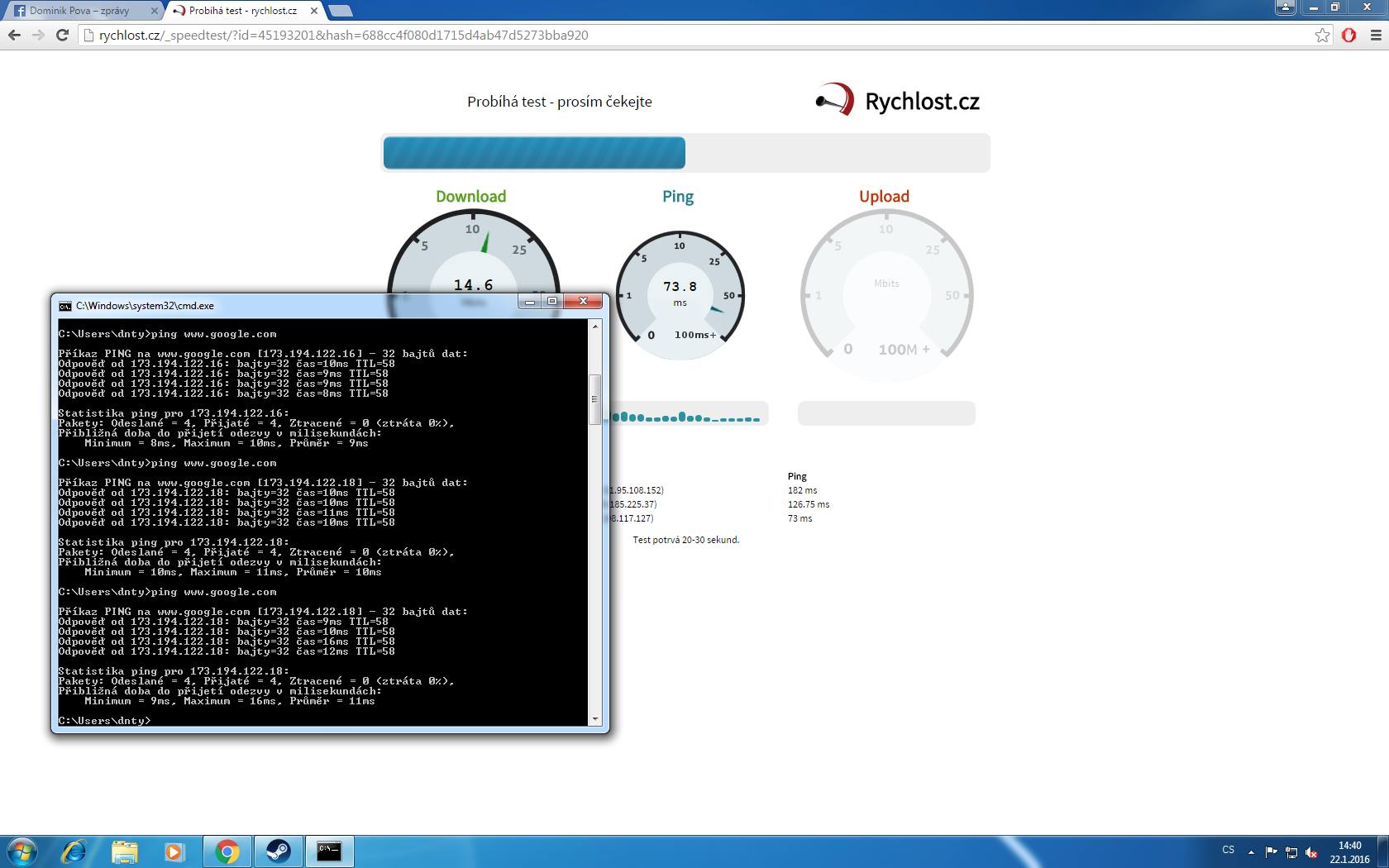Click the CS language indicator
1389x868 pixels.
(x=1228, y=850)
